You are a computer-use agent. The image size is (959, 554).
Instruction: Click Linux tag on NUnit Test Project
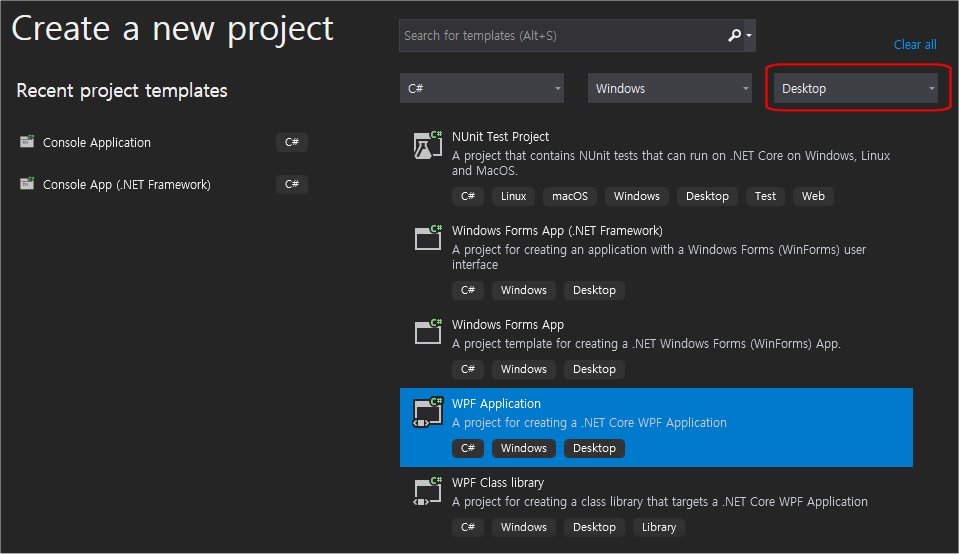513,196
